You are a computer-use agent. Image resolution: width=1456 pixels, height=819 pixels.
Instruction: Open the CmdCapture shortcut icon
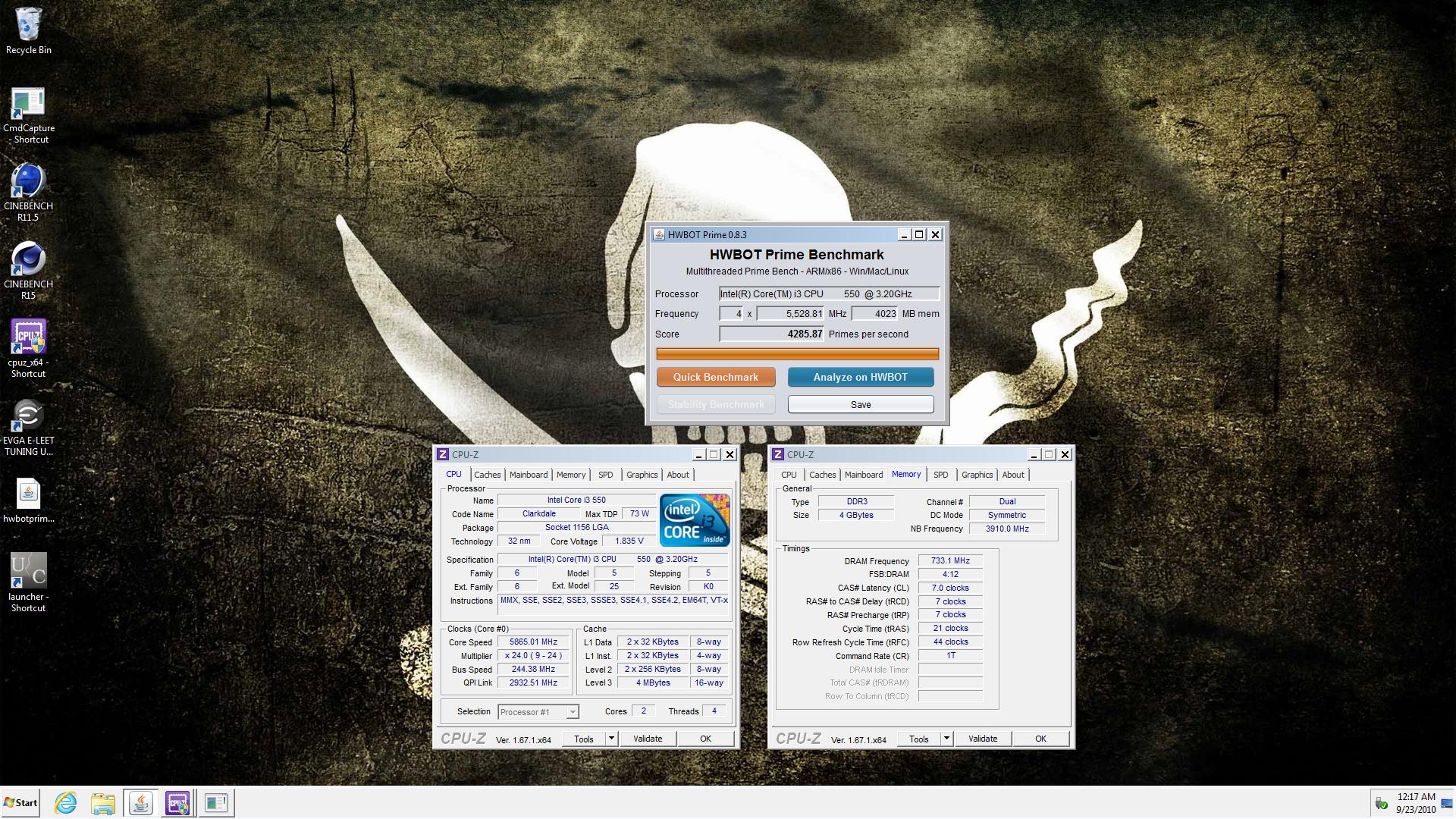point(28,115)
